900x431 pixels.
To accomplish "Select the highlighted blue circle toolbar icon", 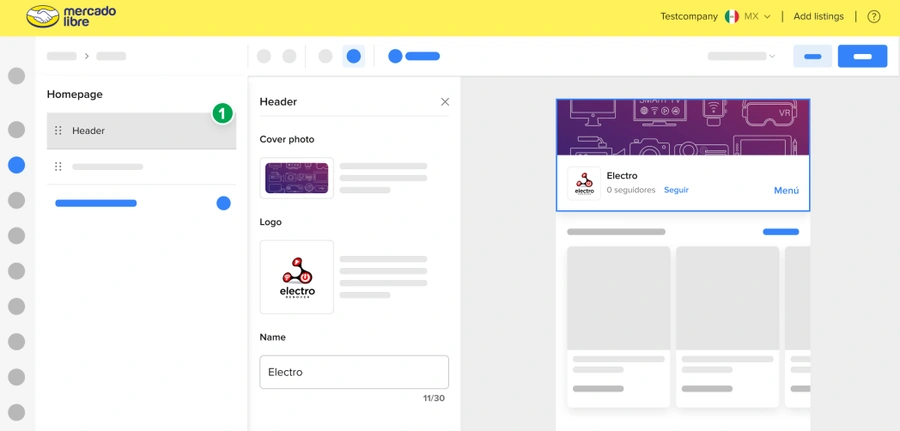I will pyautogui.click(x=354, y=56).
